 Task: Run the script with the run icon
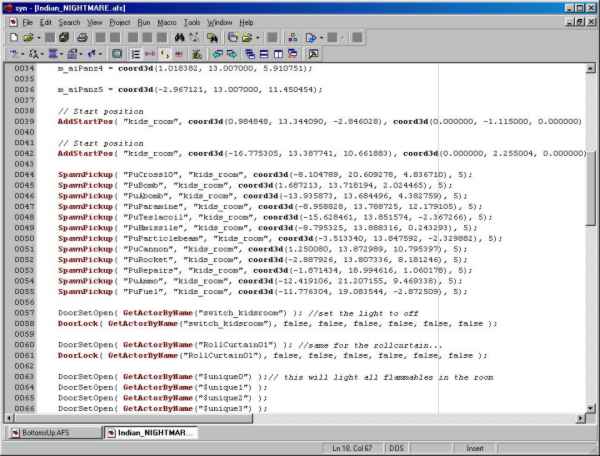311,37
